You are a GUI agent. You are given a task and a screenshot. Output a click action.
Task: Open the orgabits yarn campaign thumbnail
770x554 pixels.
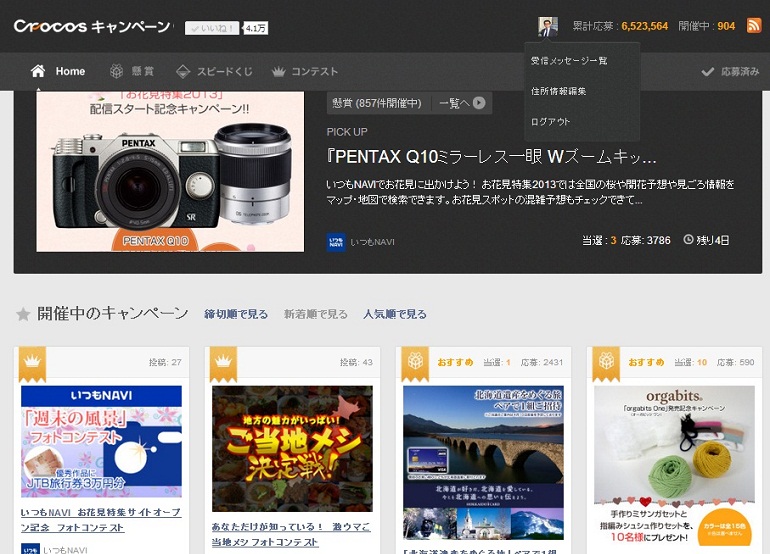point(674,466)
